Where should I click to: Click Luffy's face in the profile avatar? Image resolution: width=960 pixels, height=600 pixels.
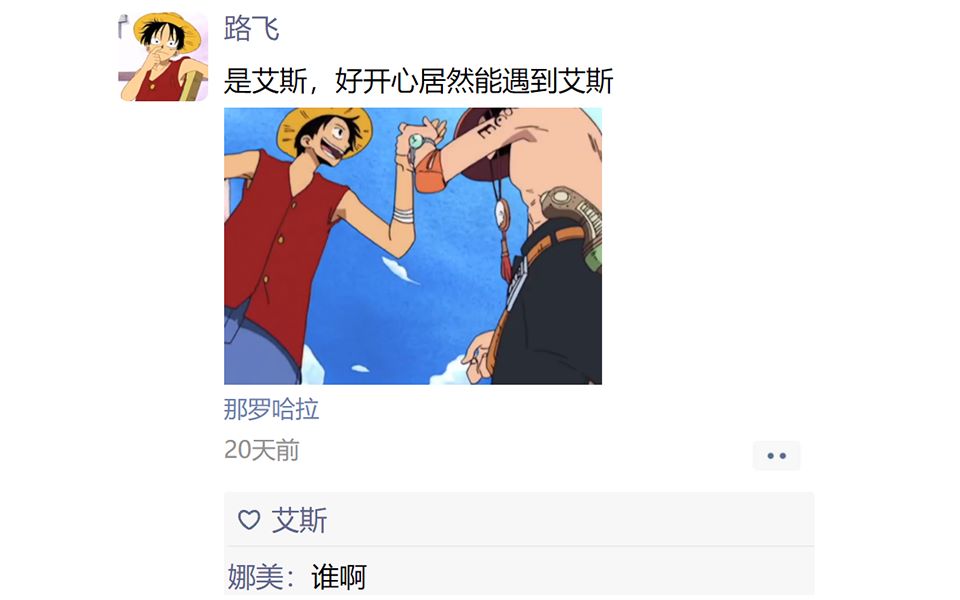(x=160, y=43)
